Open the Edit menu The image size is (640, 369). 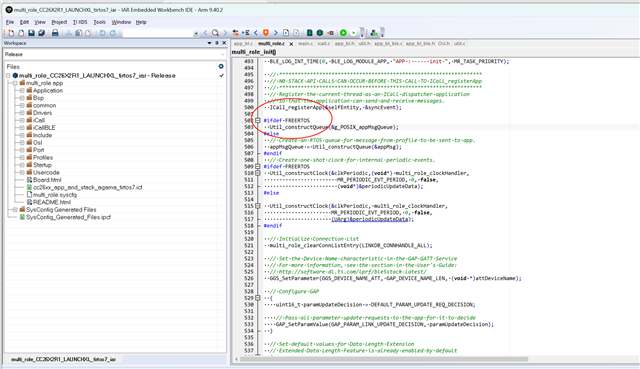(24, 22)
